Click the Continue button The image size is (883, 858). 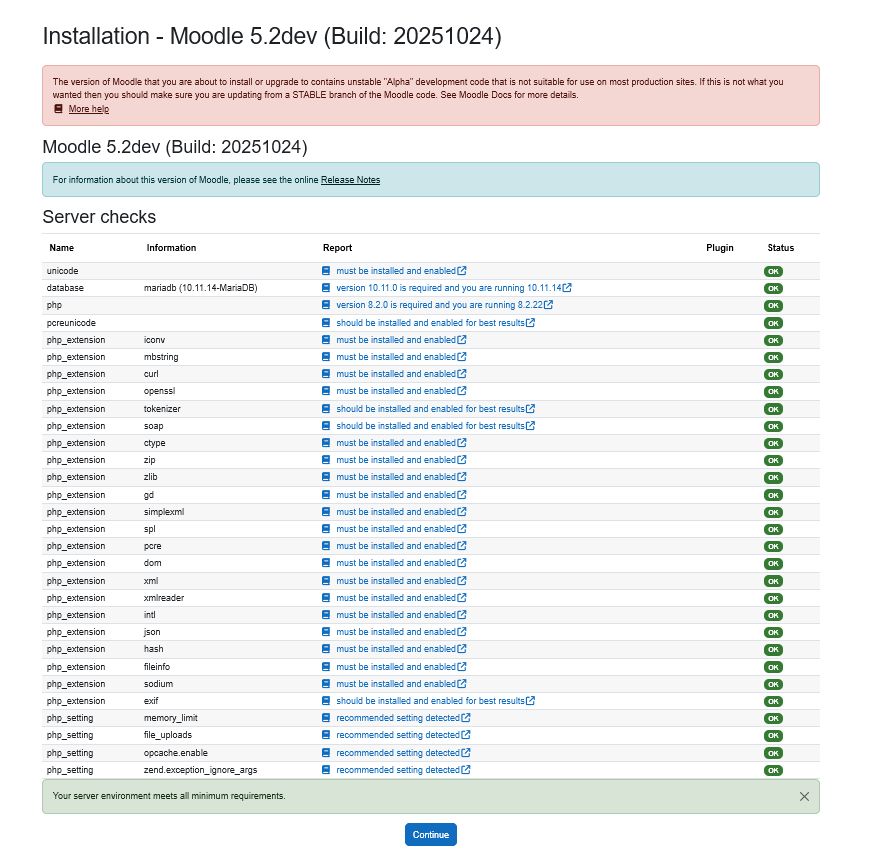pos(430,834)
